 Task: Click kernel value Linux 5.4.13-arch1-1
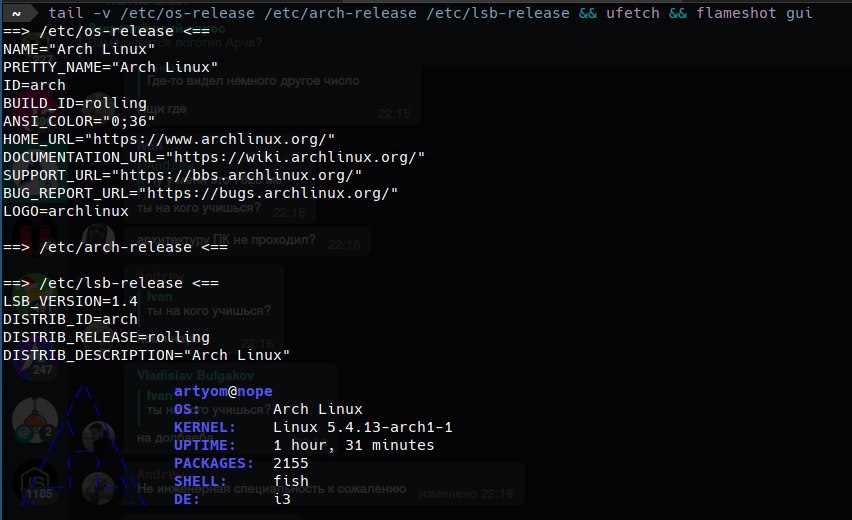point(362,427)
